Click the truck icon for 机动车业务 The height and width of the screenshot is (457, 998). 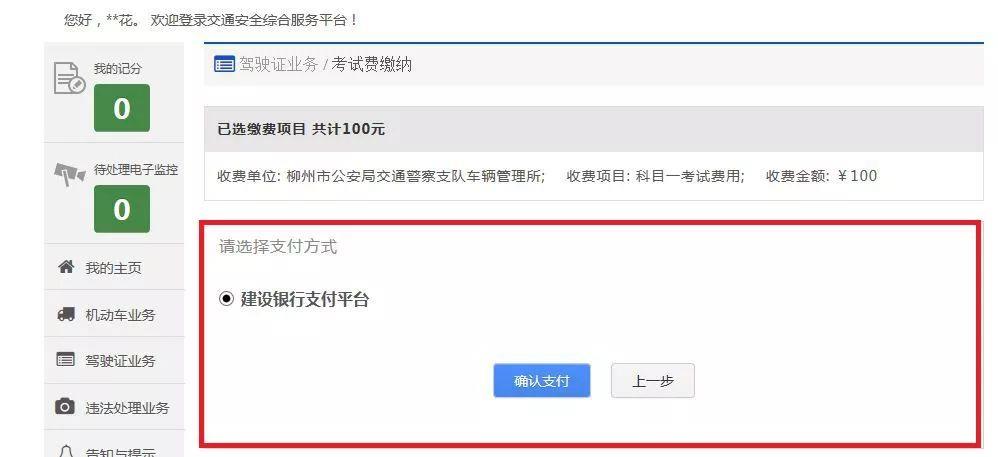pos(66,314)
